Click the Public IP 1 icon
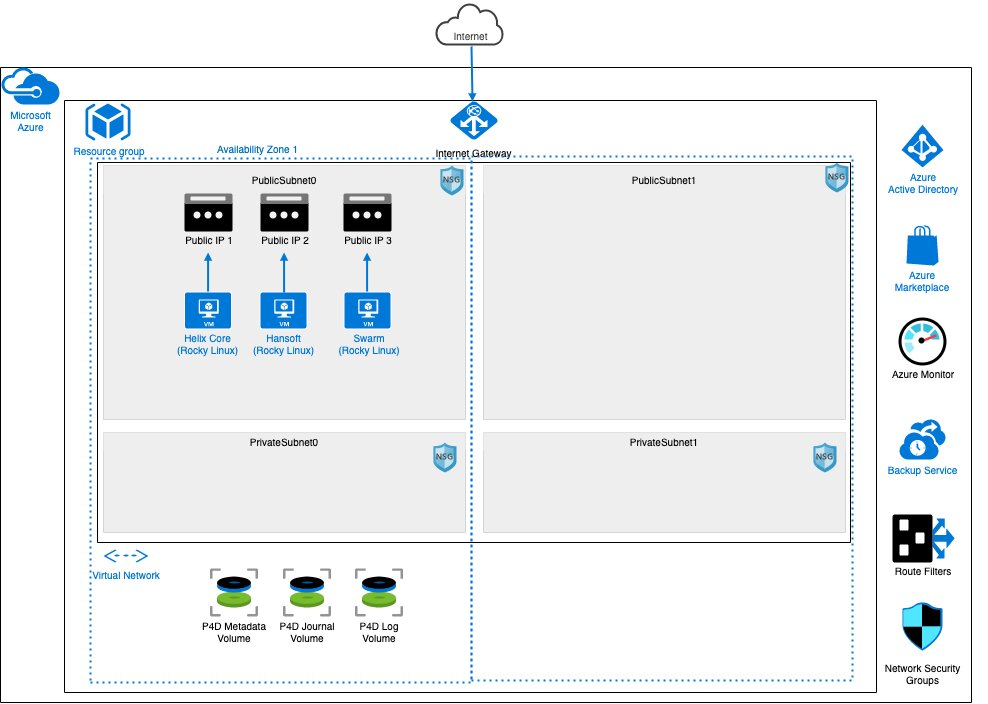The height and width of the screenshot is (704, 988). 209,212
